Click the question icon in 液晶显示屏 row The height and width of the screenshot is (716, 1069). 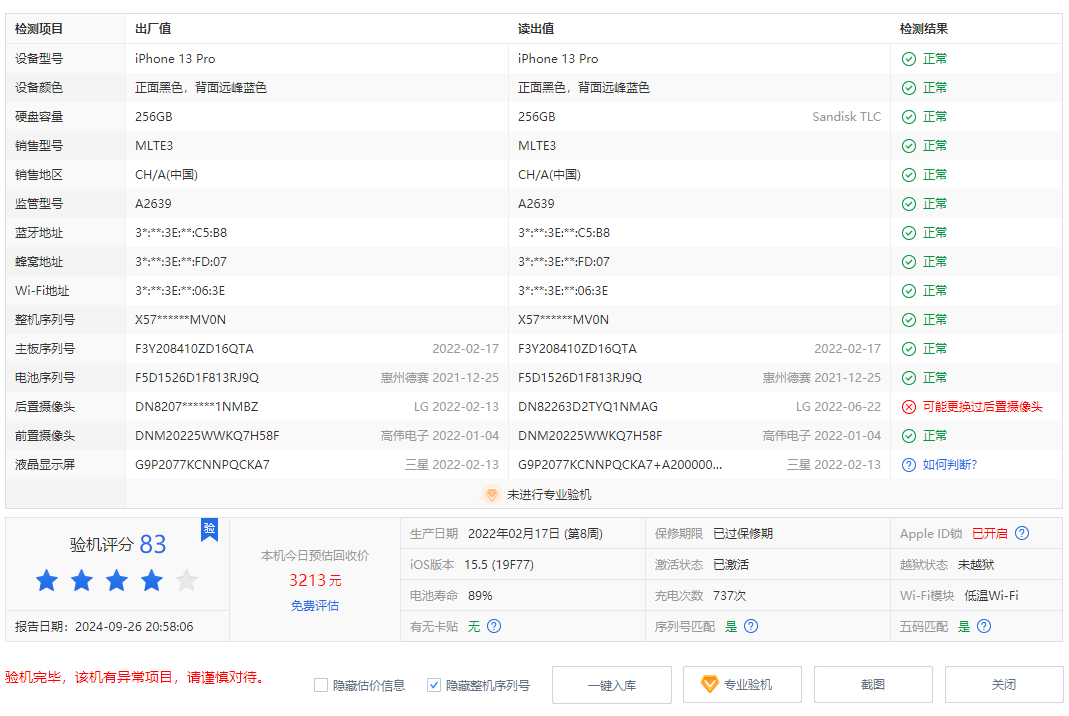click(909, 464)
